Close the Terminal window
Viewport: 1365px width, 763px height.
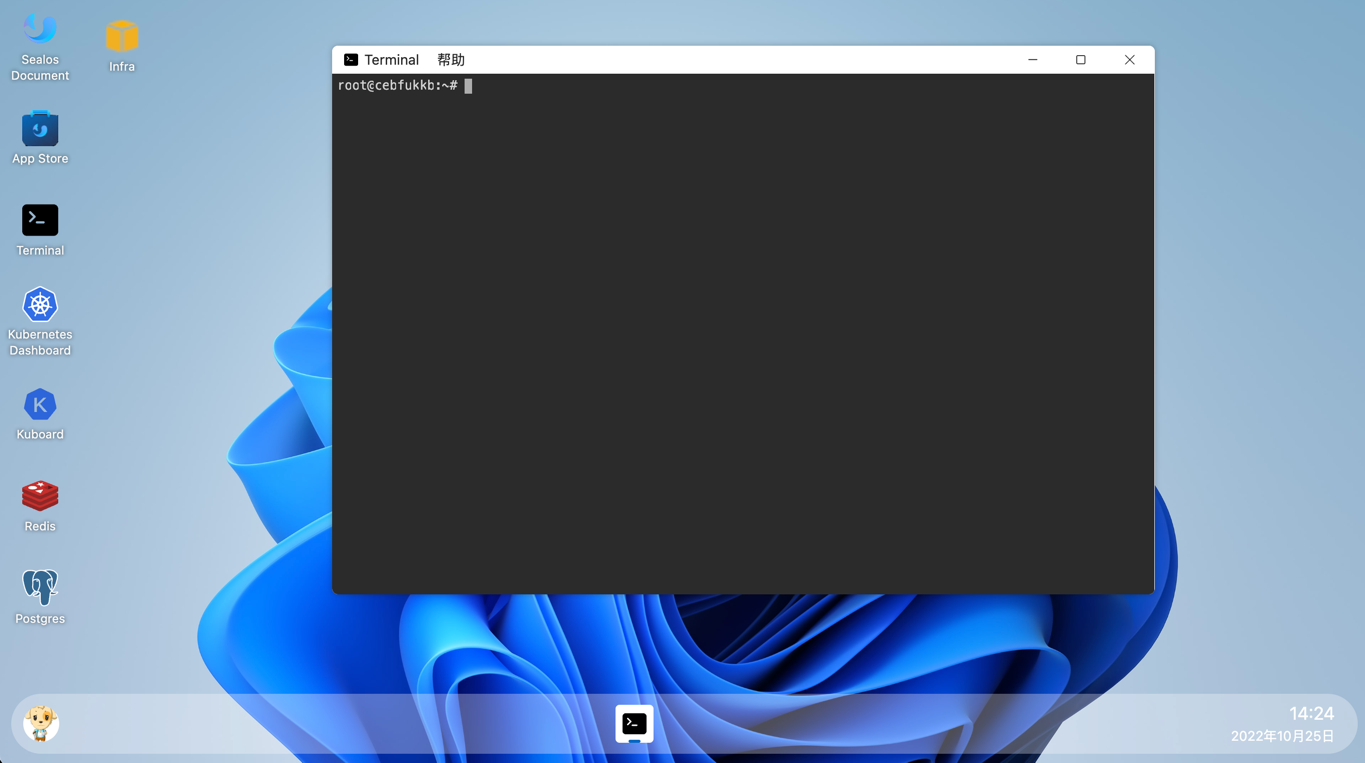click(x=1129, y=60)
